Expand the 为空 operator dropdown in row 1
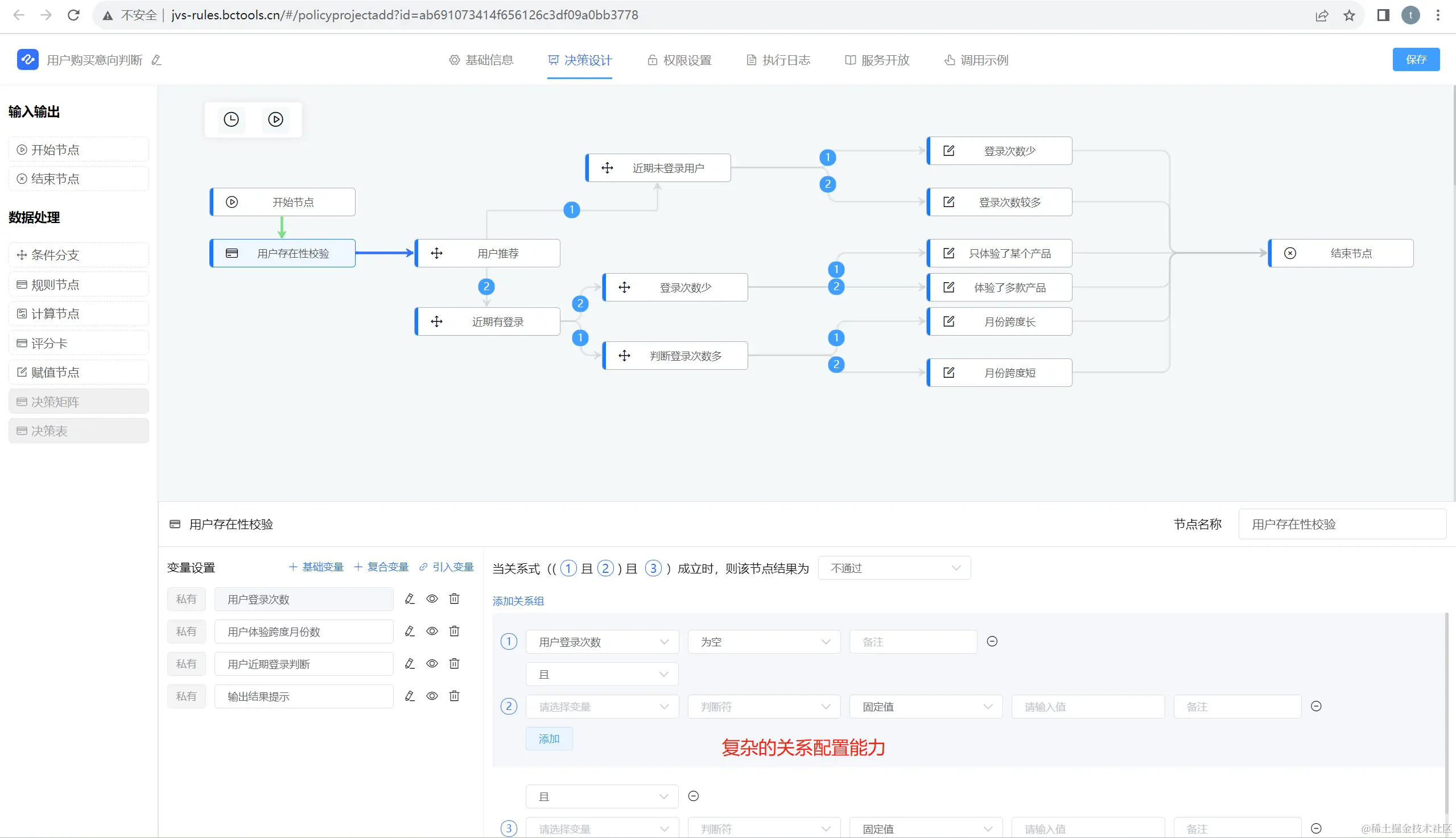The height and width of the screenshot is (838, 1456). 764,642
